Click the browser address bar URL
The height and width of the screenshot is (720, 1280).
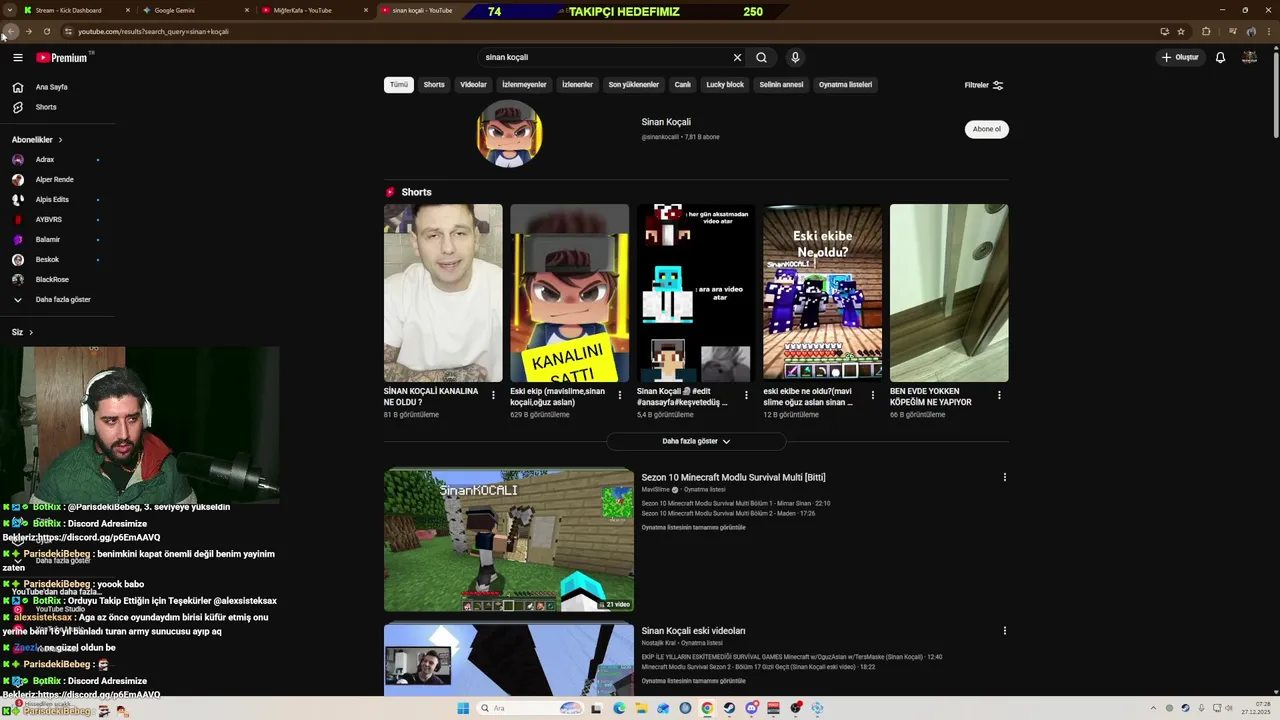[x=153, y=31]
